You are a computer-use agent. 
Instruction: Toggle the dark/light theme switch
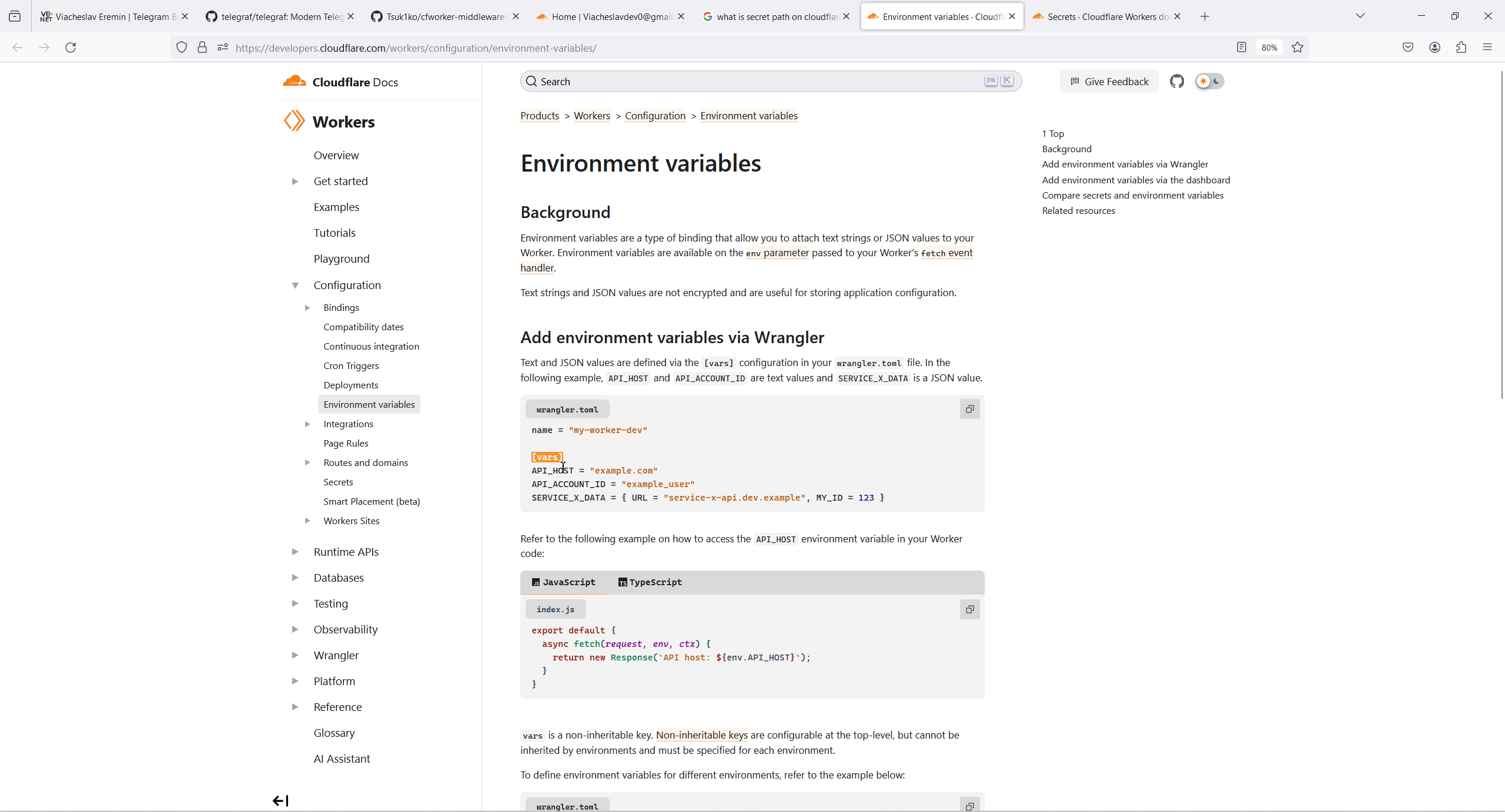click(x=1209, y=82)
